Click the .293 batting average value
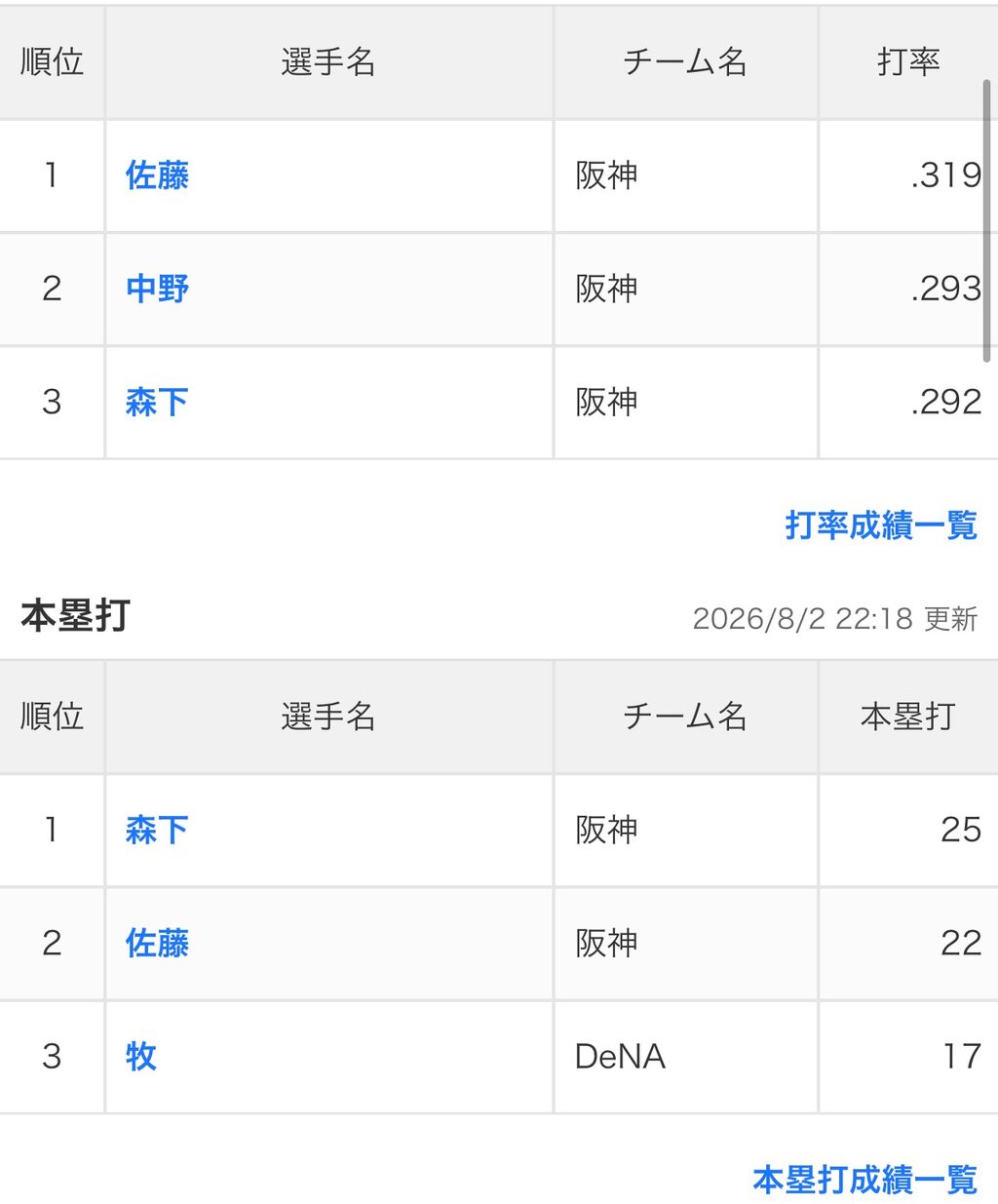Image resolution: width=998 pixels, height=1204 pixels. click(946, 289)
